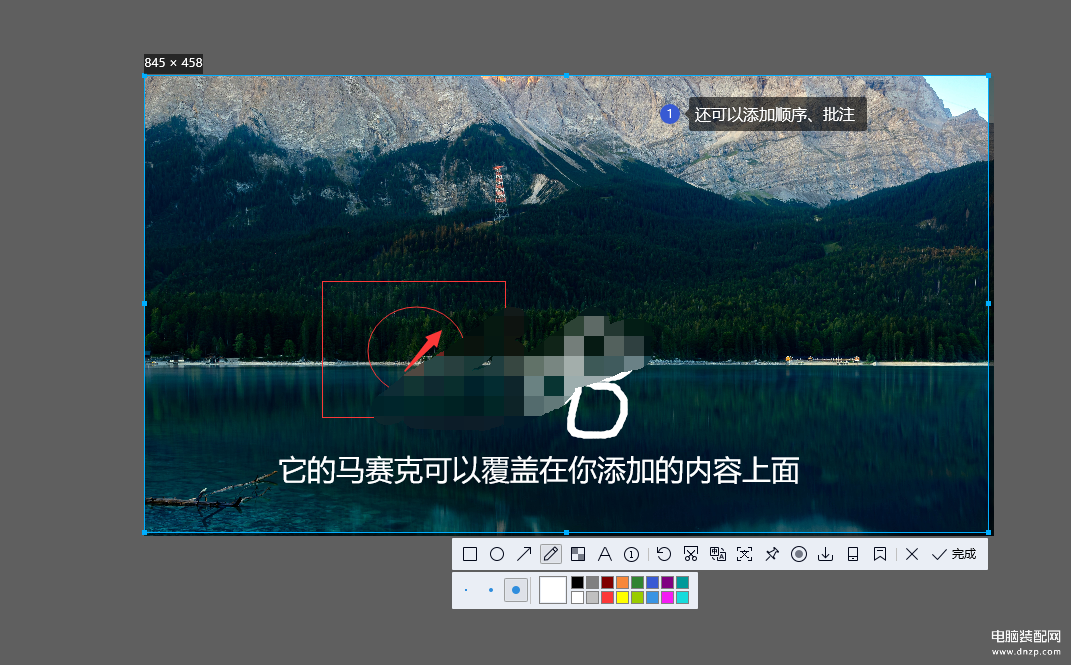Image resolution: width=1071 pixels, height=665 pixels.
Task: Pick the cyan color swatch
Action: 682,597
